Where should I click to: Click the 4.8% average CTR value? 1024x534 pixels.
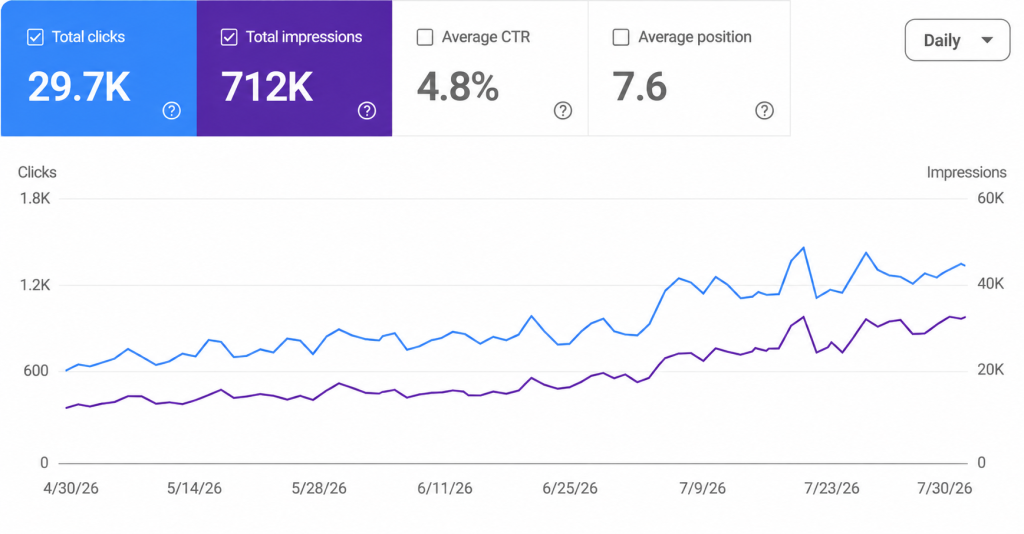pos(458,87)
